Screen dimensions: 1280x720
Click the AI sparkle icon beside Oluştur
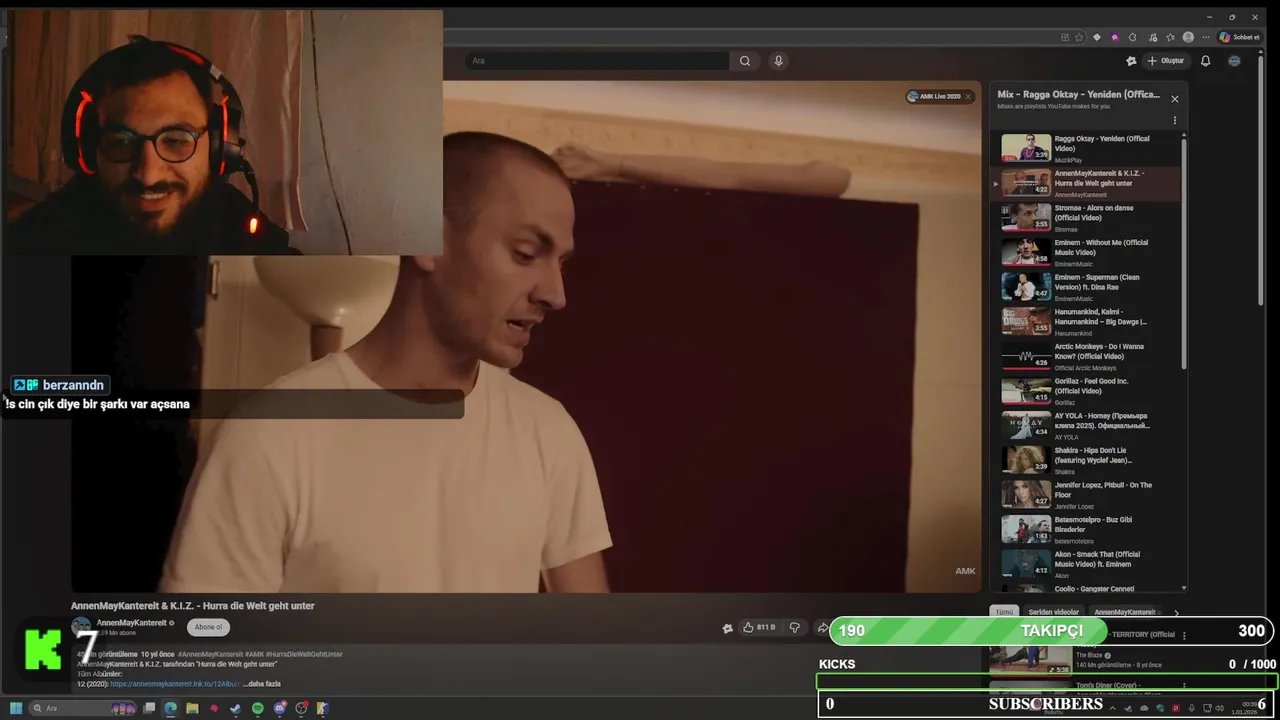[x=1131, y=61]
